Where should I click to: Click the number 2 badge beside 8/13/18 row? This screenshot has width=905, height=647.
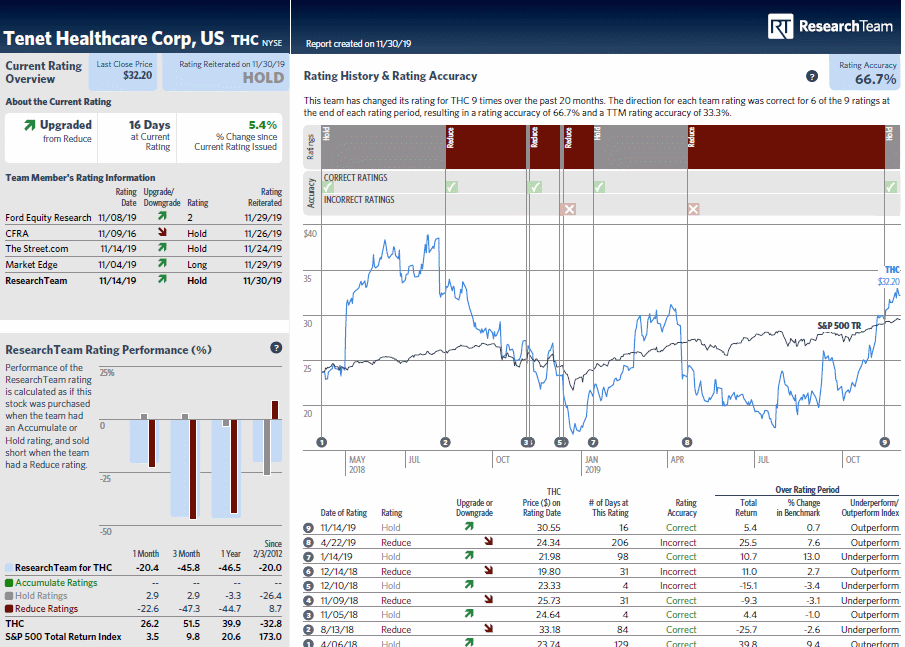(x=309, y=630)
